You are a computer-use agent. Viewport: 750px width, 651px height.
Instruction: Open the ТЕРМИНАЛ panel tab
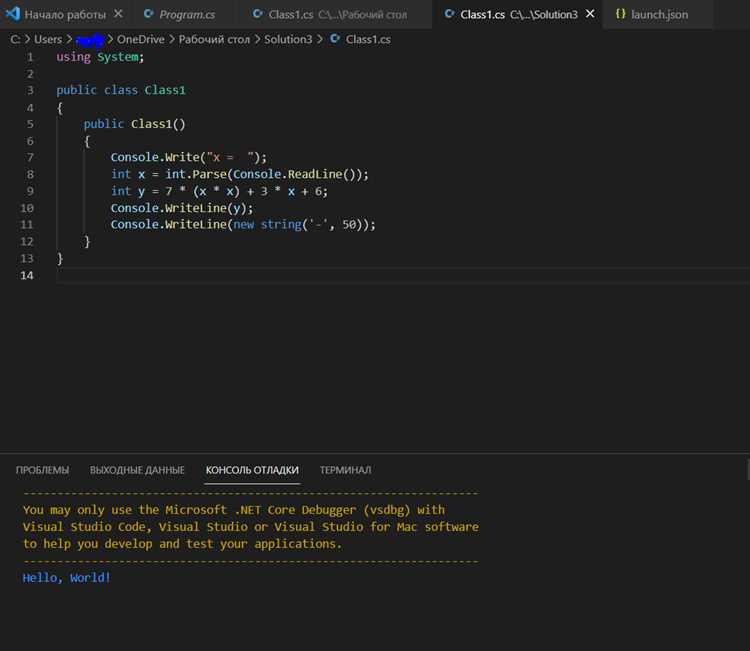click(x=345, y=470)
